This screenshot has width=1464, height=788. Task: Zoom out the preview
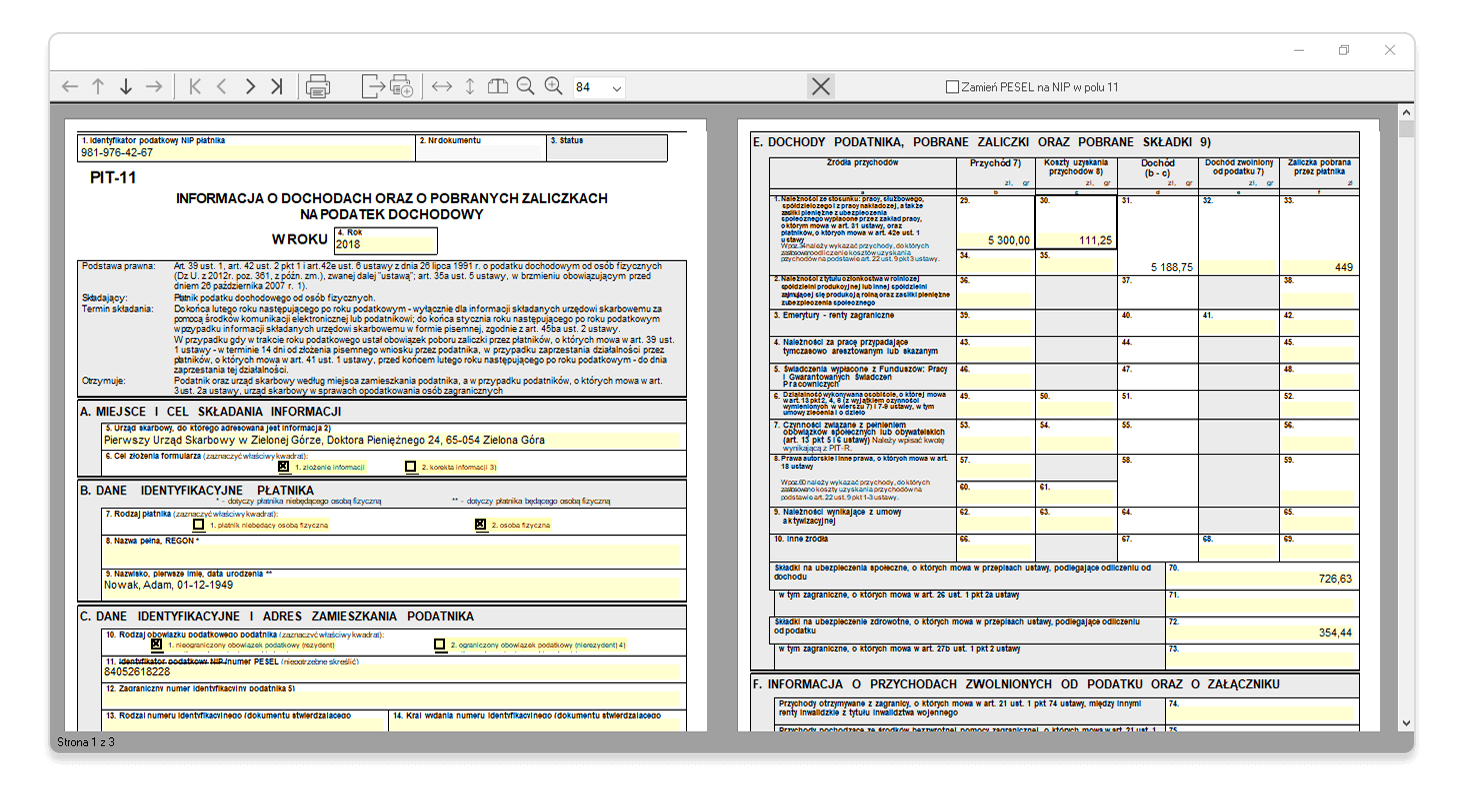[x=526, y=87]
